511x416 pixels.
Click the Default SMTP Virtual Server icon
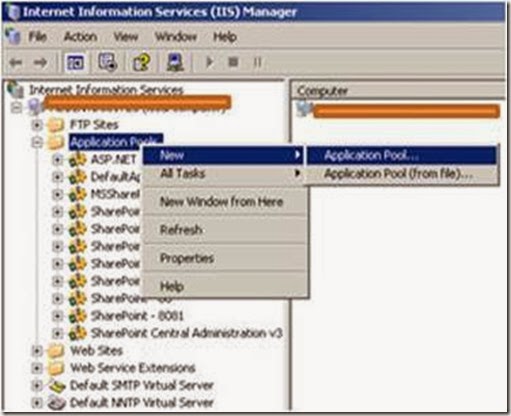(x=56, y=386)
